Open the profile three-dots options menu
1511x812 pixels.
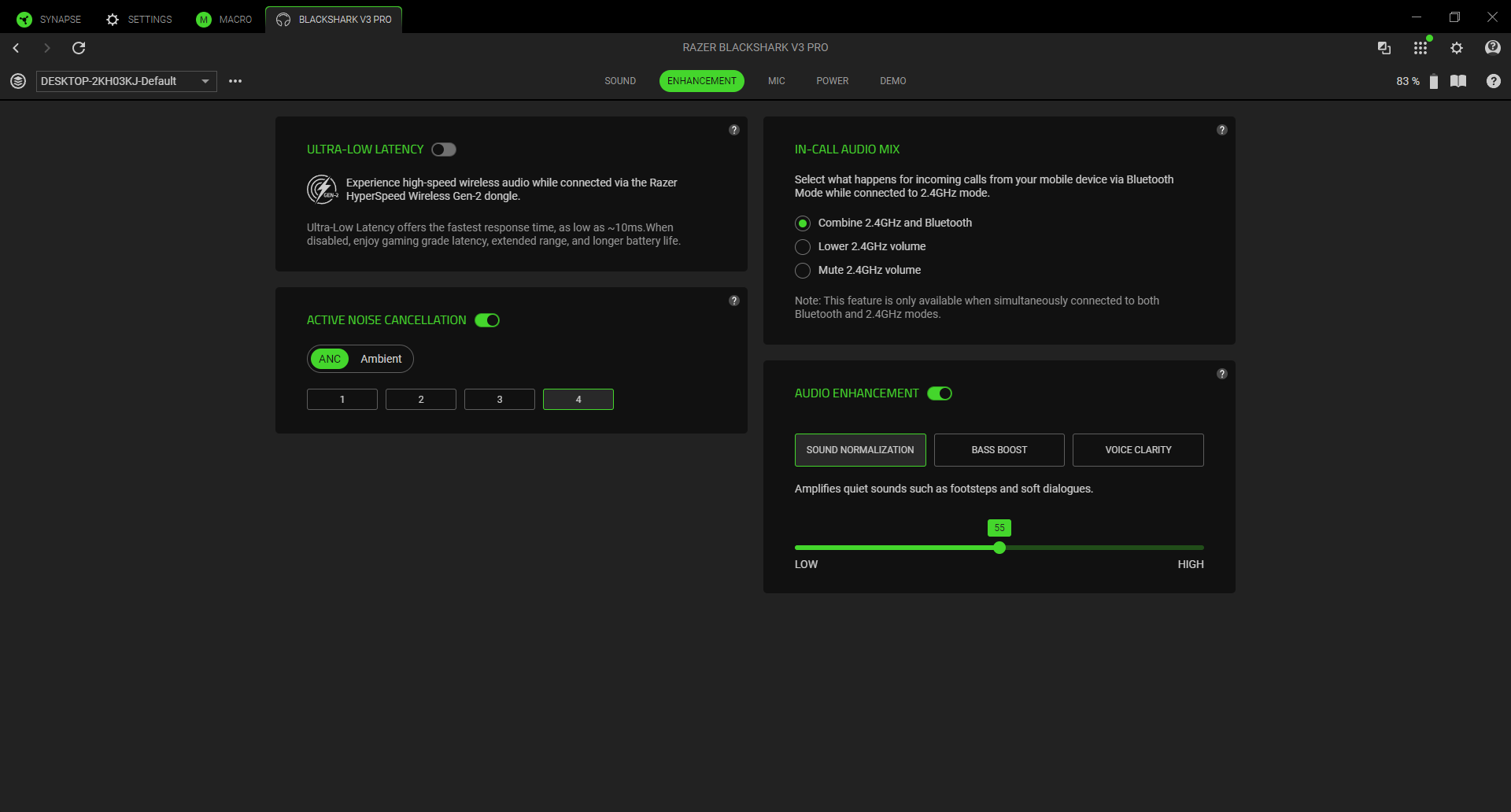pyautogui.click(x=235, y=81)
